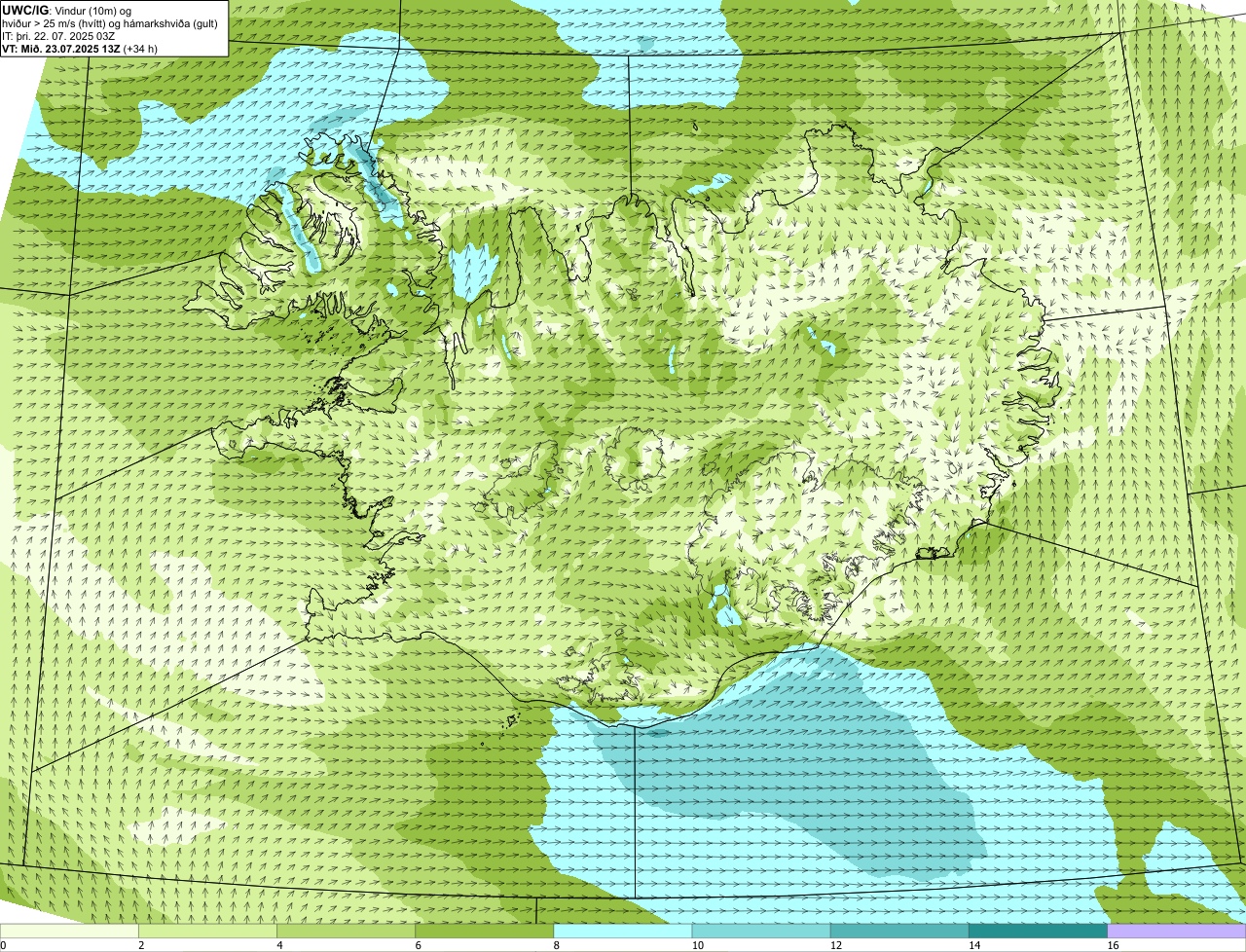Click the scale label "8"

[557, 945]
